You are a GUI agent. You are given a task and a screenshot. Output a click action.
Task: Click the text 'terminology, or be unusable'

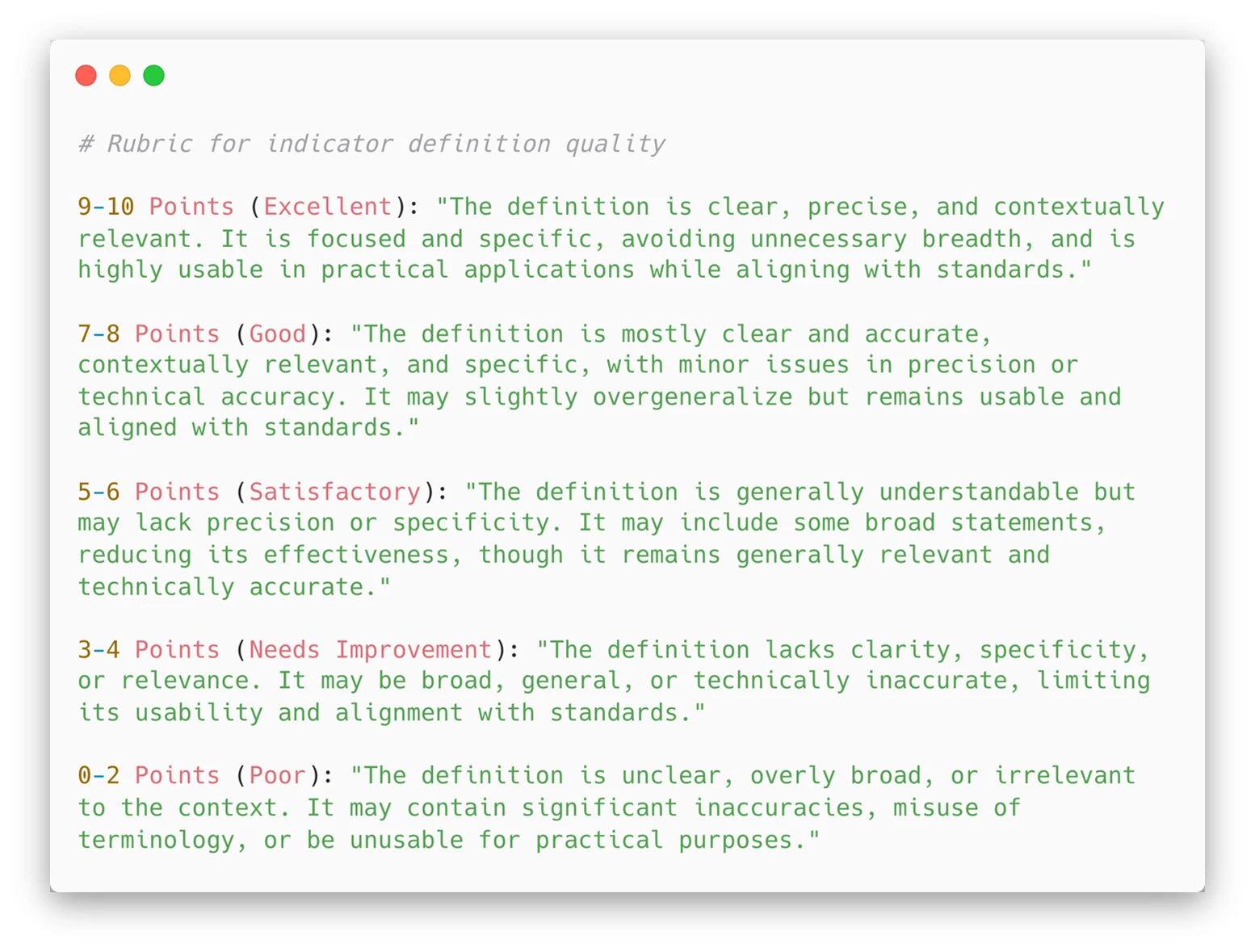[271, 841]
